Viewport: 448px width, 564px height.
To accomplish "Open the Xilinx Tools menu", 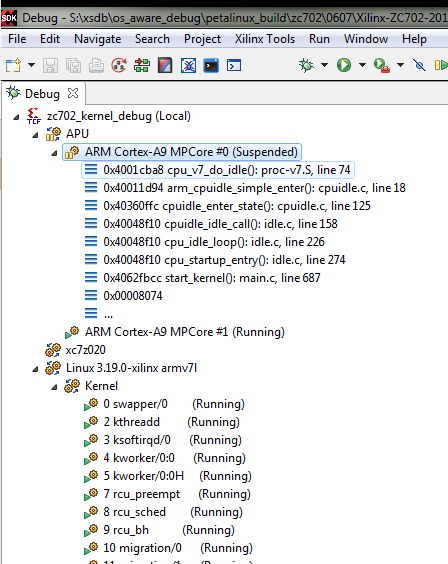I will click(x=265, y=39).
